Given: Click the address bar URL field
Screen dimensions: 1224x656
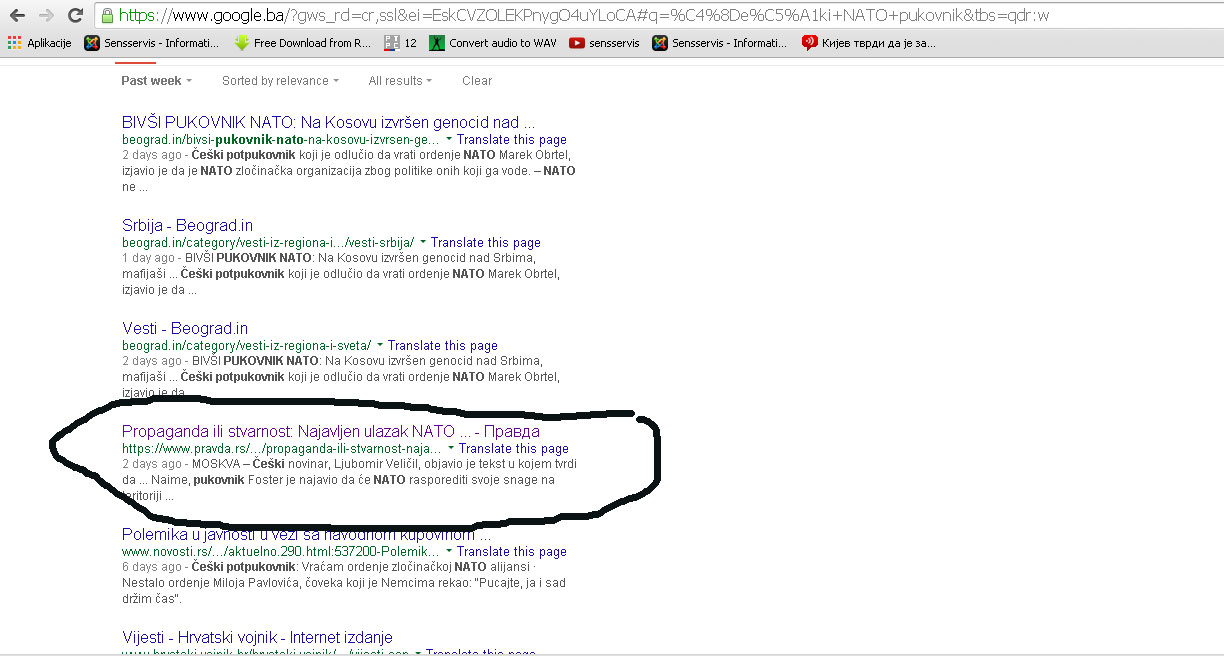Looking at the screenshot, I should (x=658, y=16).
